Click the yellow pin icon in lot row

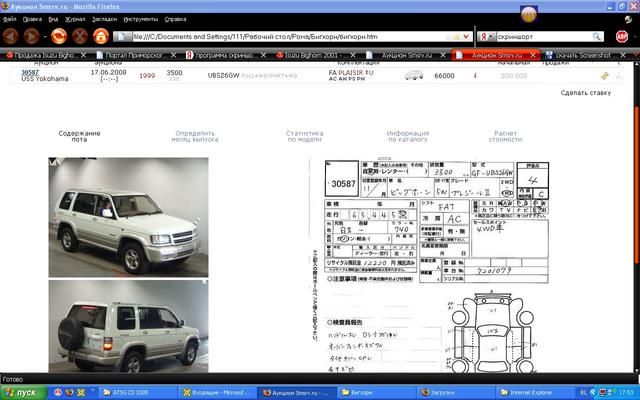click(604, 76)
